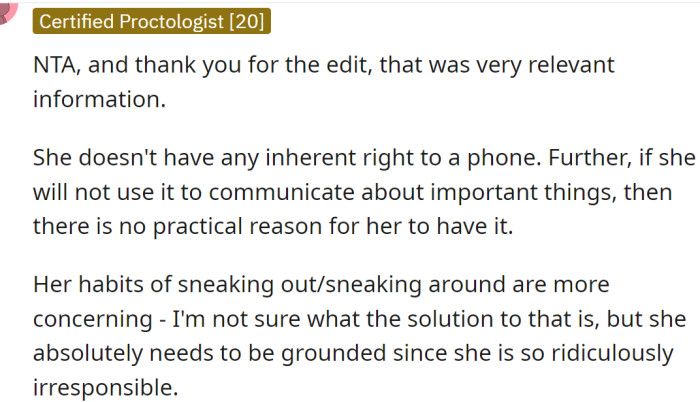Click the word 'information.' in the first paragraph

point(100,99)
